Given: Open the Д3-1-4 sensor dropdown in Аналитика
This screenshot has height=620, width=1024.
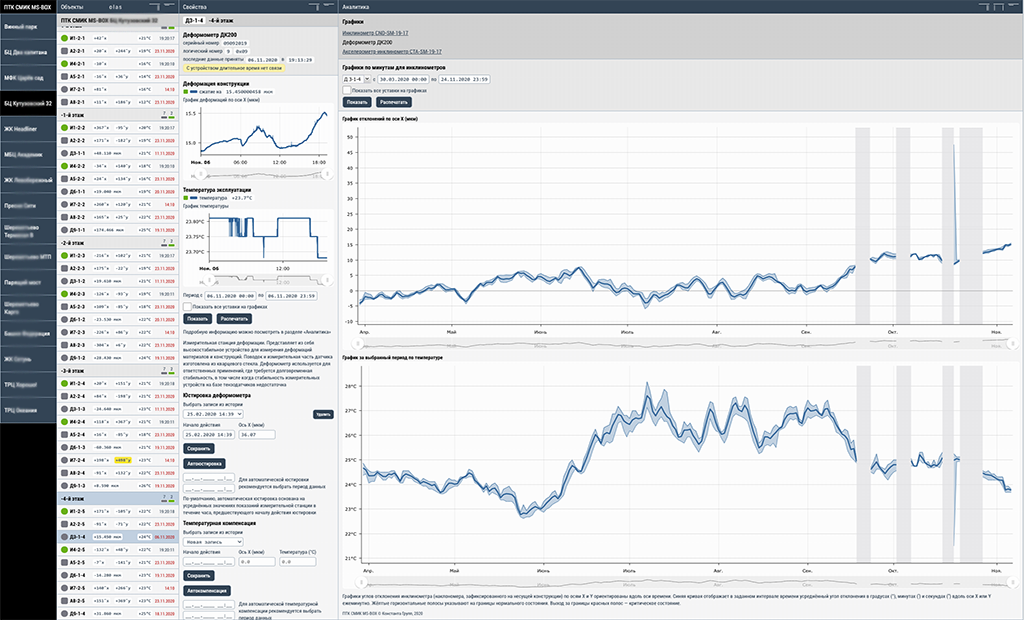Looking at the screenshot, I should tap(356, 78).
